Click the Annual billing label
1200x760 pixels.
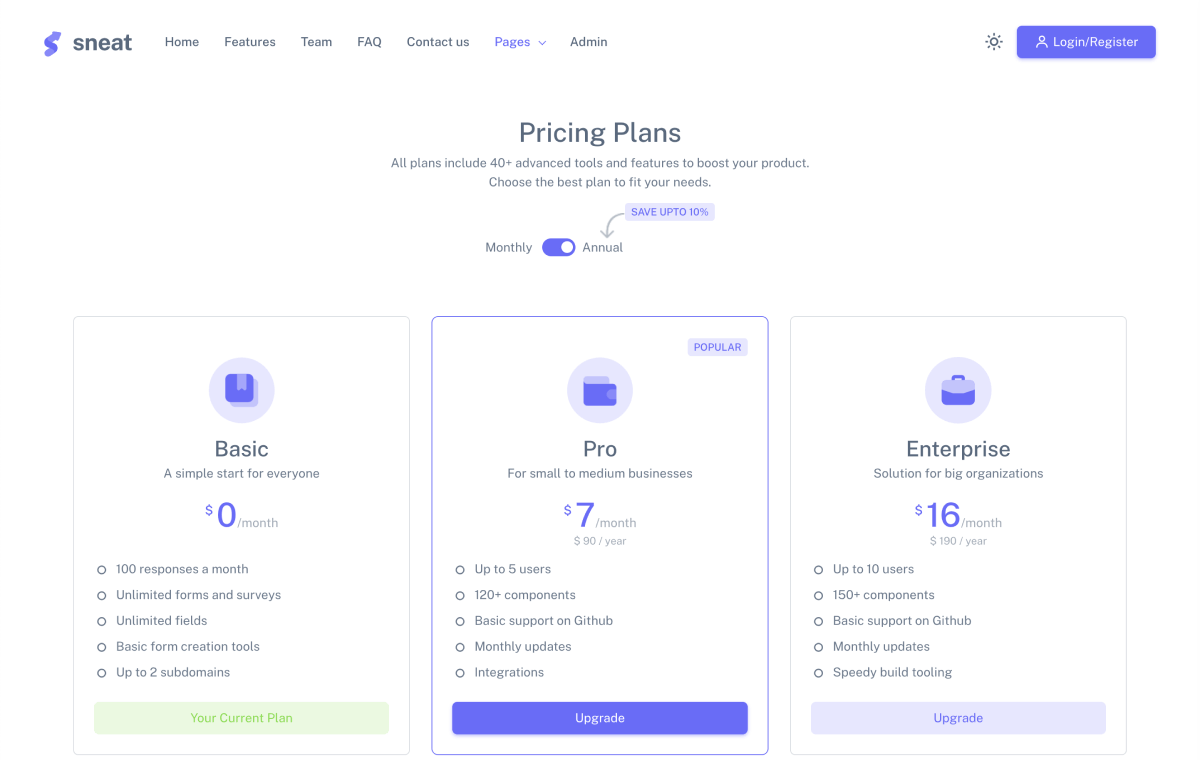(x=602, y=247)
